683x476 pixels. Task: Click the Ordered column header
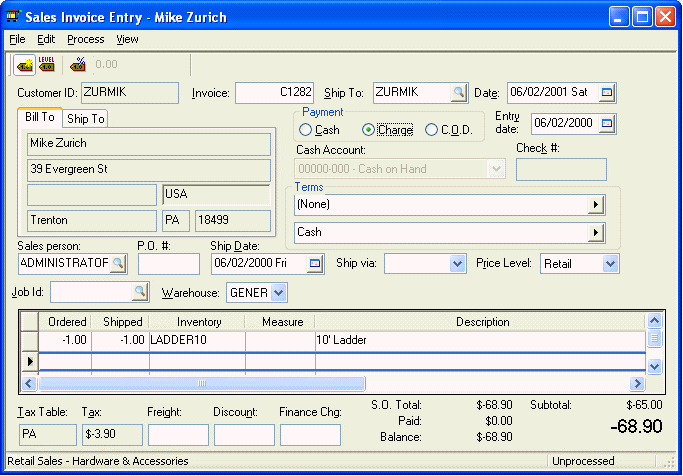tap(65, 322)
